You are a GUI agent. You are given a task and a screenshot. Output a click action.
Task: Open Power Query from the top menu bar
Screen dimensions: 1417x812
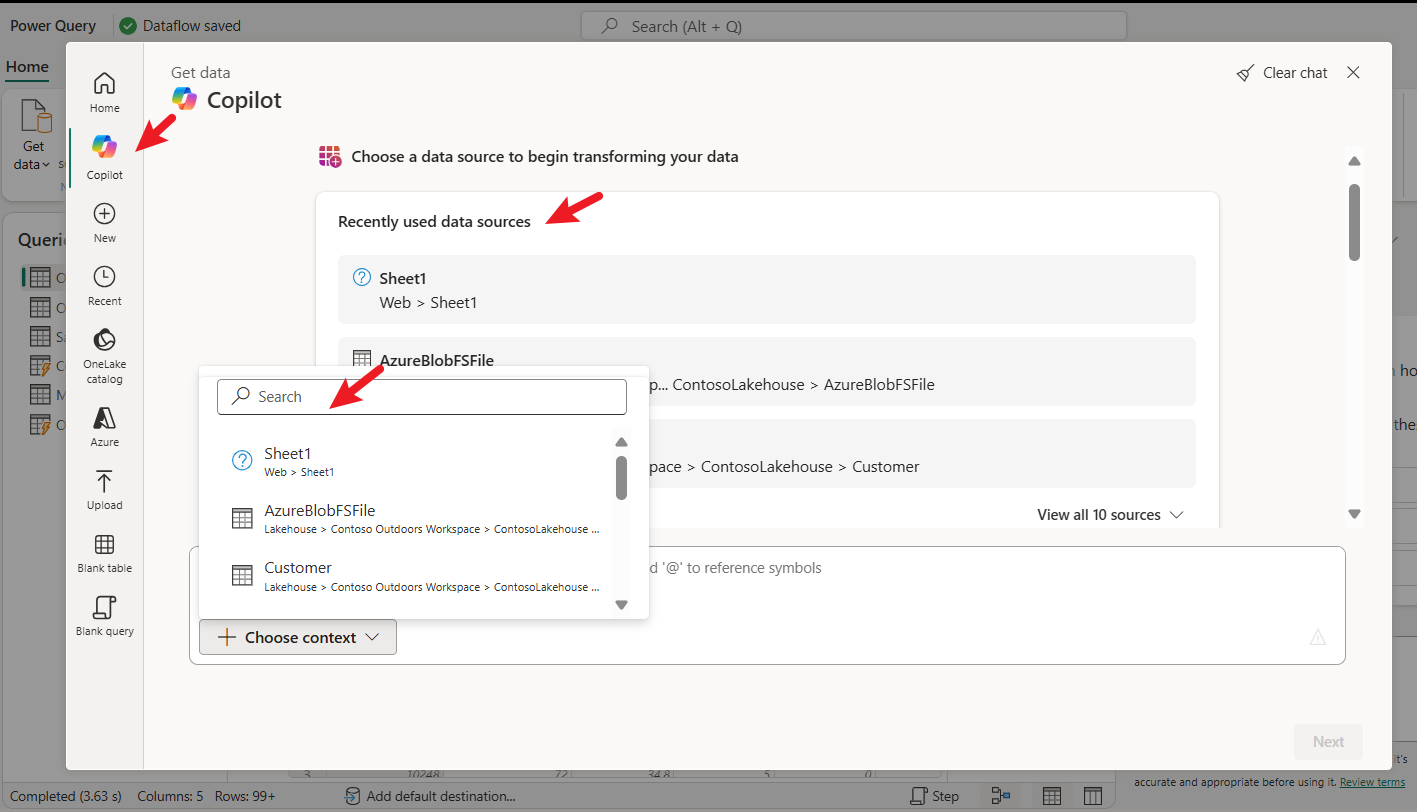pos(52,25)
